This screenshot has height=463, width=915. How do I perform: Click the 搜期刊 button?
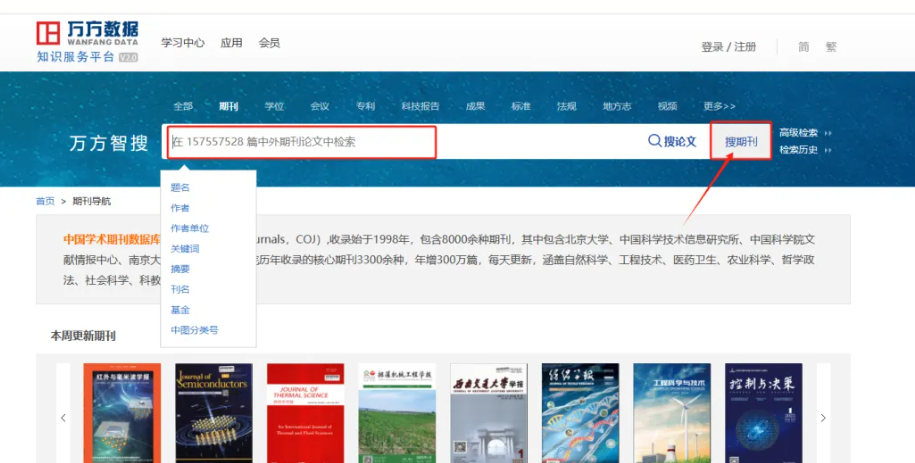coord(741,141)
